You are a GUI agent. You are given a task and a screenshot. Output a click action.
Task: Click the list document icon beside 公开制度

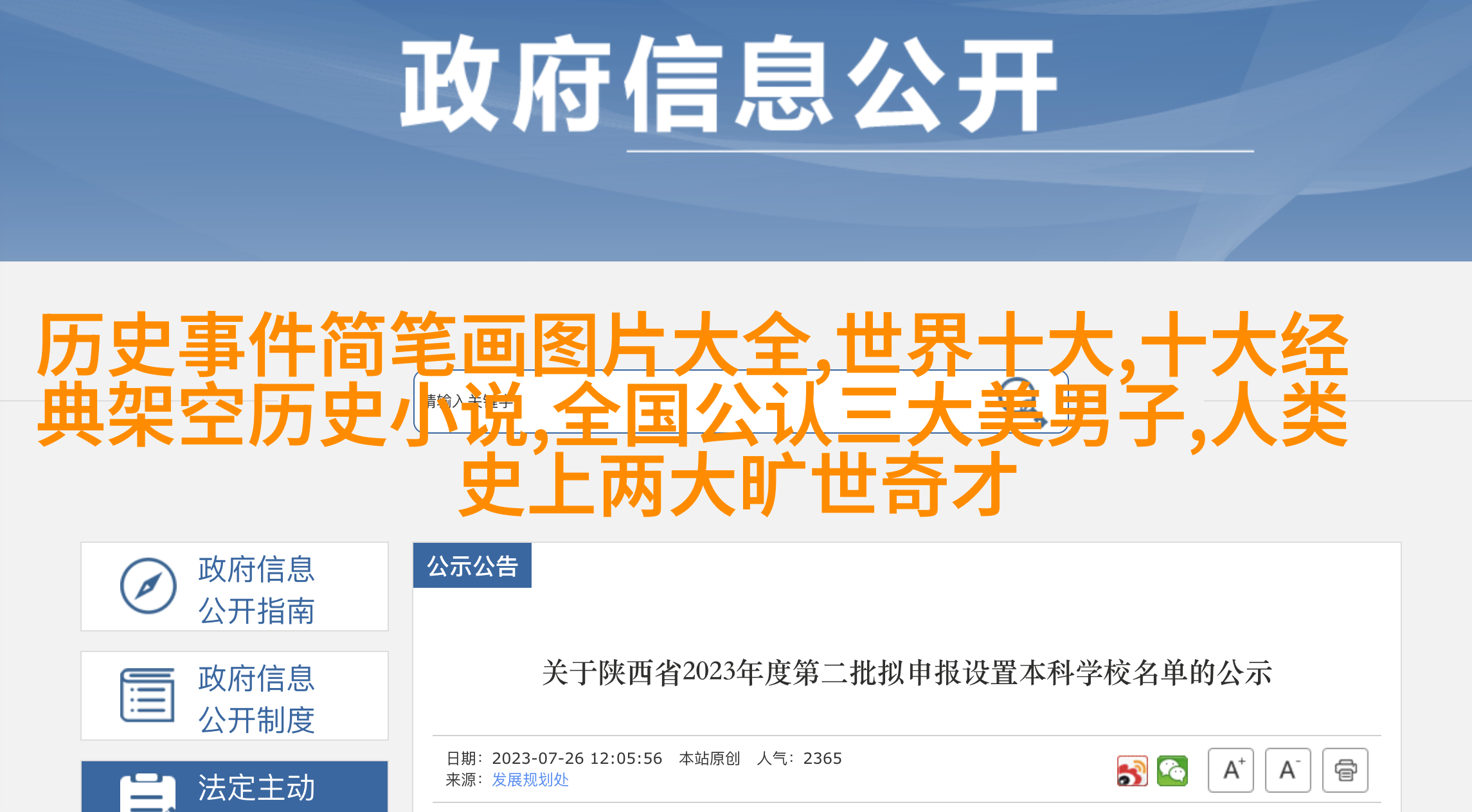coord(147,695)
